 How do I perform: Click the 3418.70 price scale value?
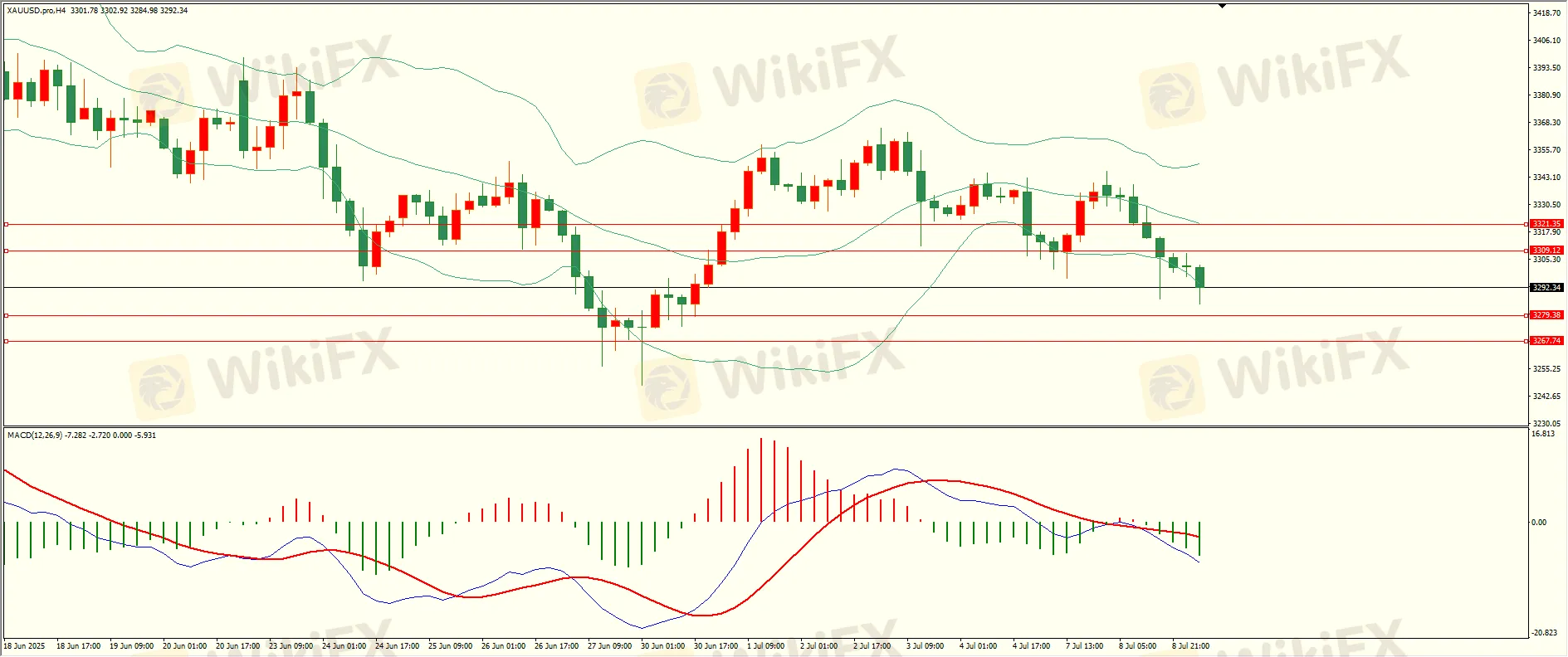pos(1546,13)
